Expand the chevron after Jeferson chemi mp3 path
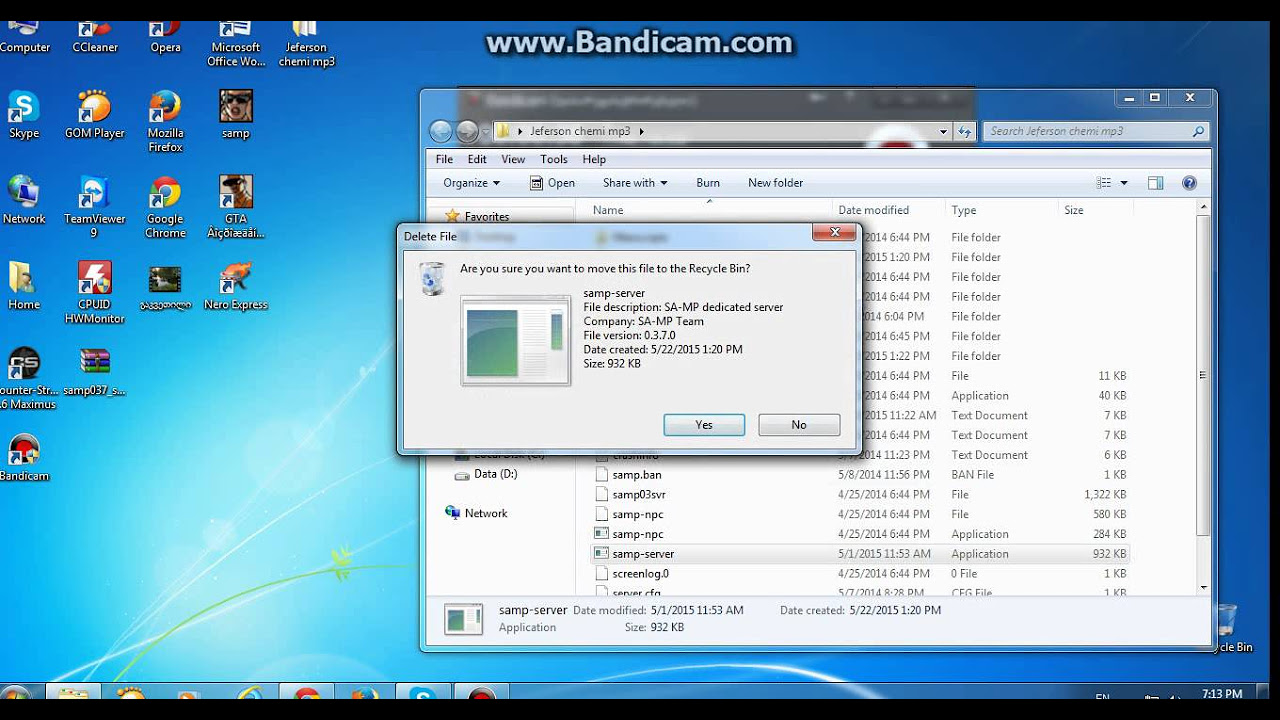Viewport: 1280px width, 720px height. (x=641, y=131)
